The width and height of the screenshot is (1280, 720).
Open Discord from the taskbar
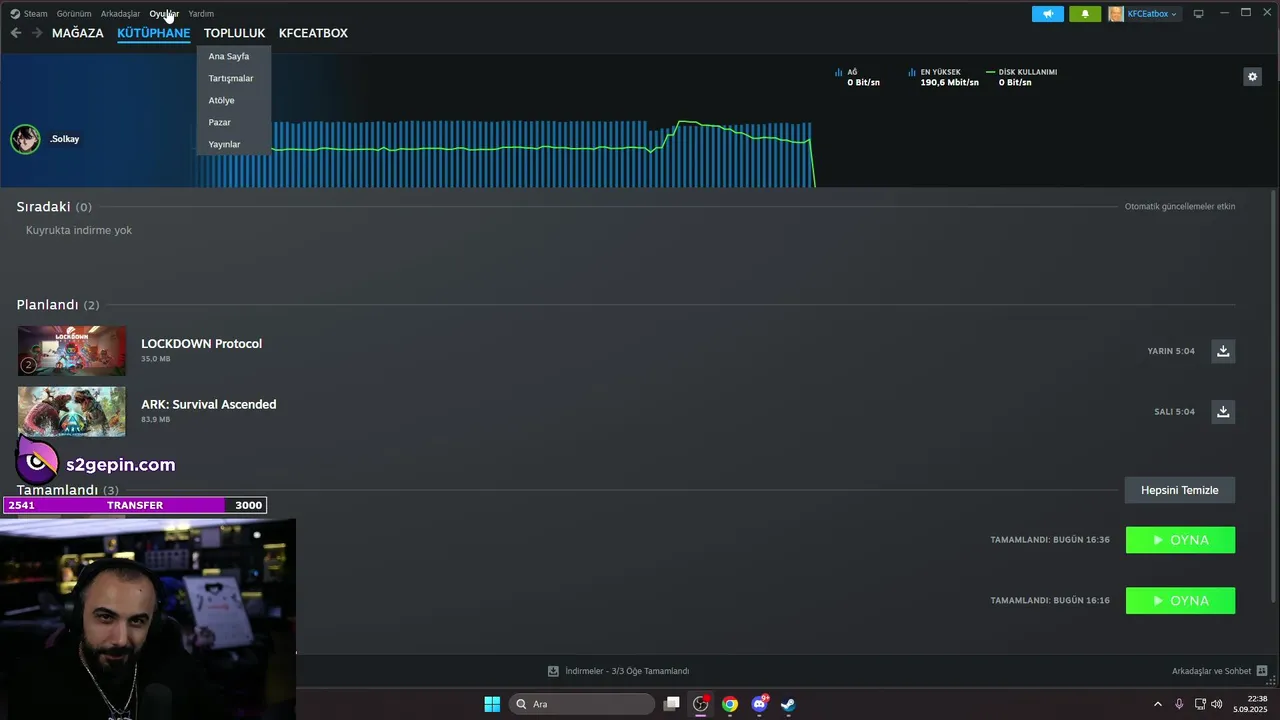759,704
